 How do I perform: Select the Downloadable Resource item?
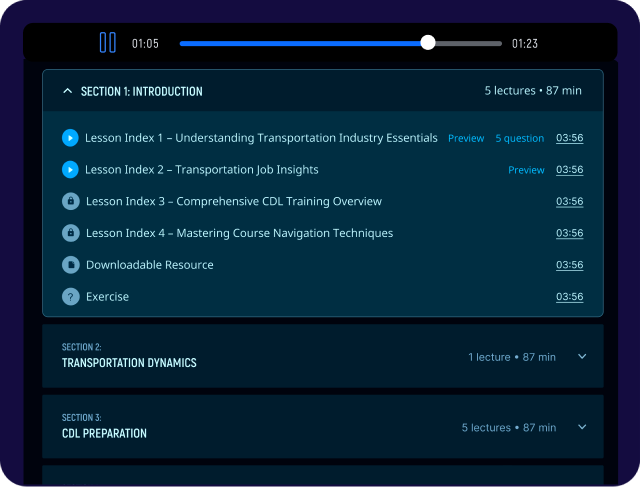pyautogui.click(x=149, y=265)
